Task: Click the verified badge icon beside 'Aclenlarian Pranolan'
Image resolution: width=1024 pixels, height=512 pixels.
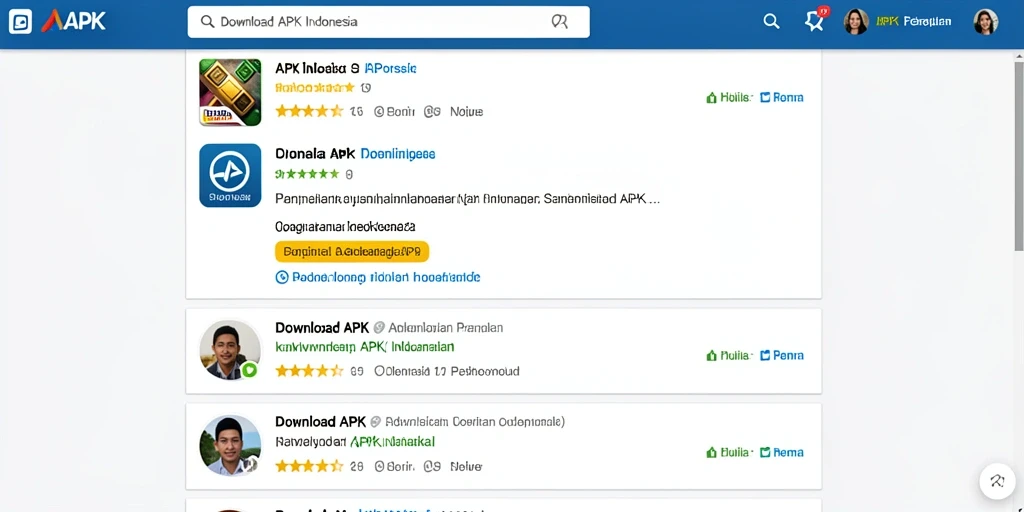Action: pyautogui.click(x=378, y=328)
